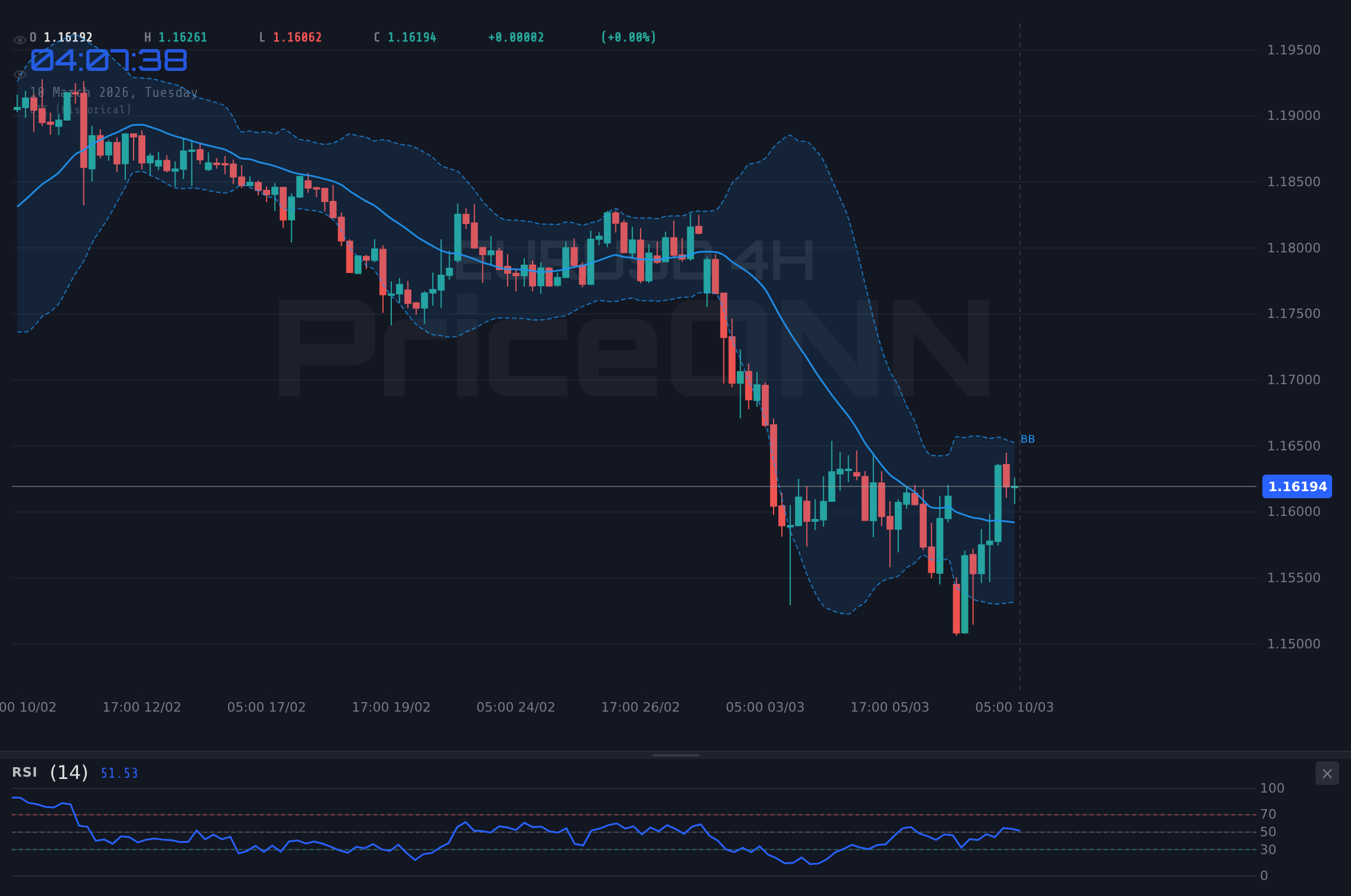Click the 1.15500 price axis label
The image size is (1351, 896).
click(1294, 578)
